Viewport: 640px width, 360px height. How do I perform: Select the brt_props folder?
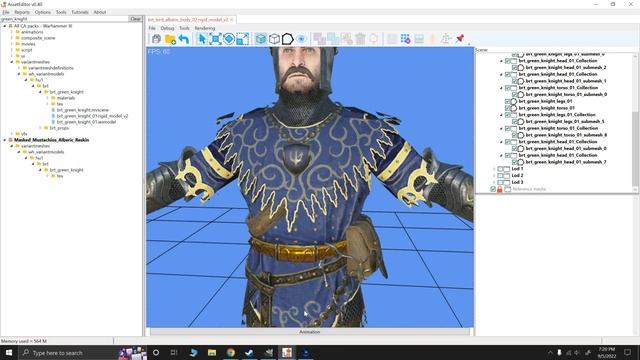tap(59, 128)
